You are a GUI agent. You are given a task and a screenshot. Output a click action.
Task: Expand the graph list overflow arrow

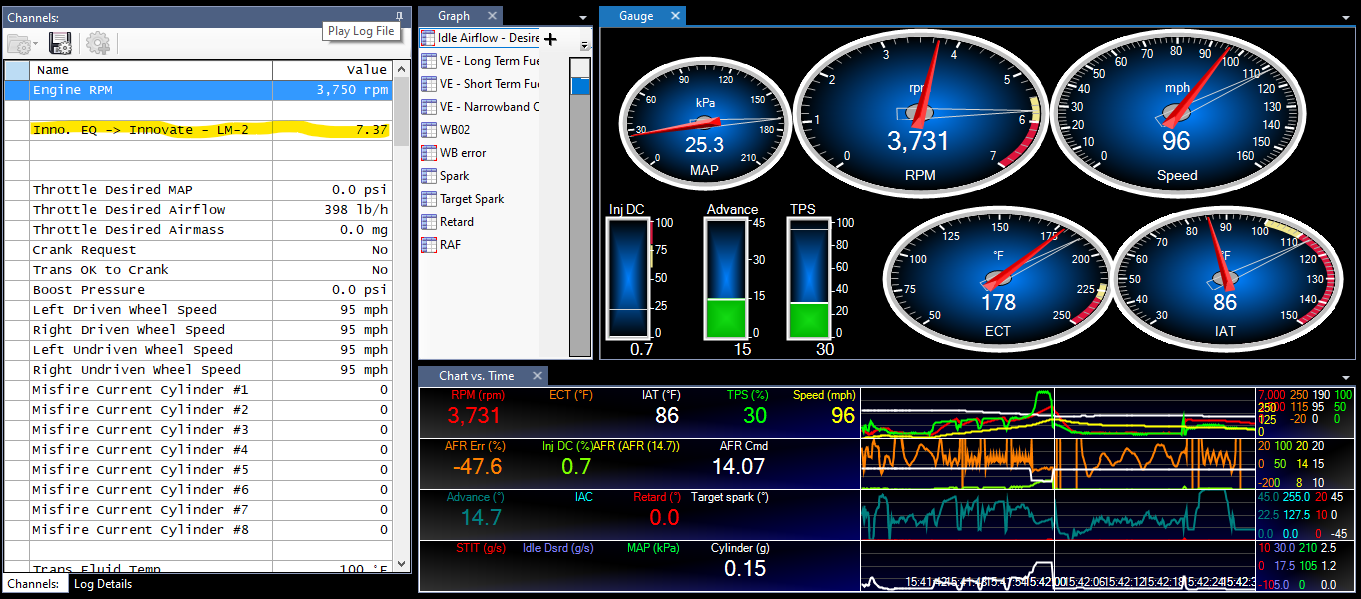point(584,45)
